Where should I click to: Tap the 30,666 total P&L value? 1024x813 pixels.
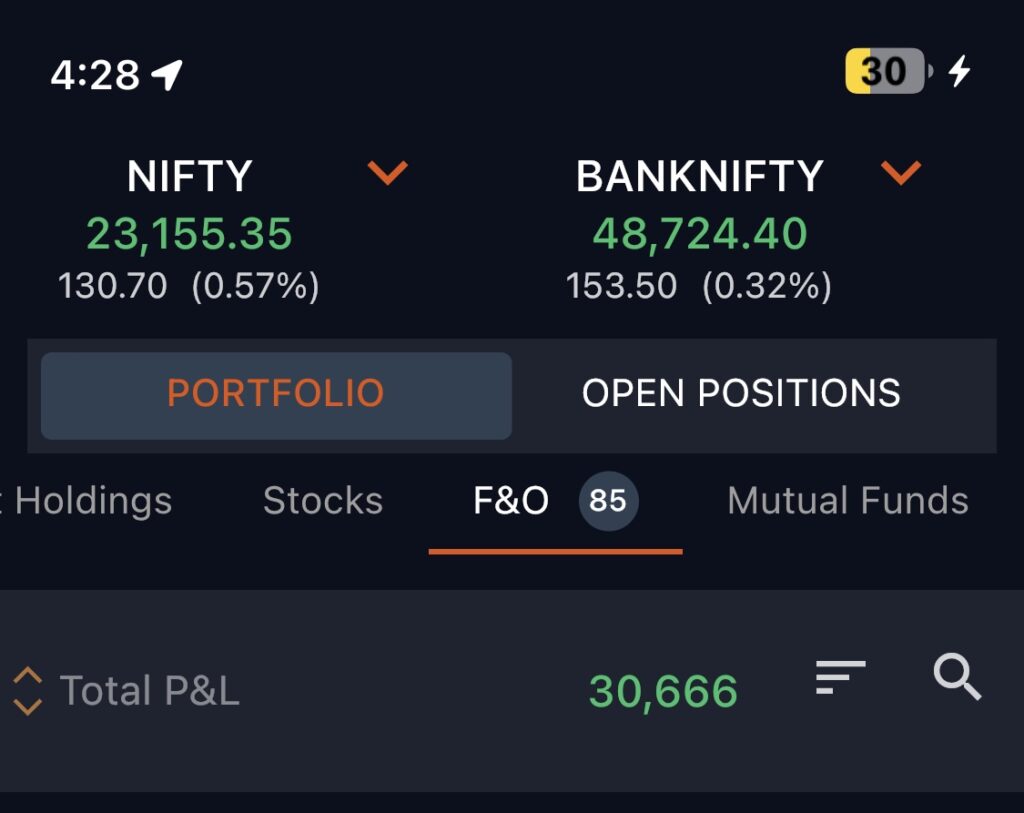click(664, 691)
